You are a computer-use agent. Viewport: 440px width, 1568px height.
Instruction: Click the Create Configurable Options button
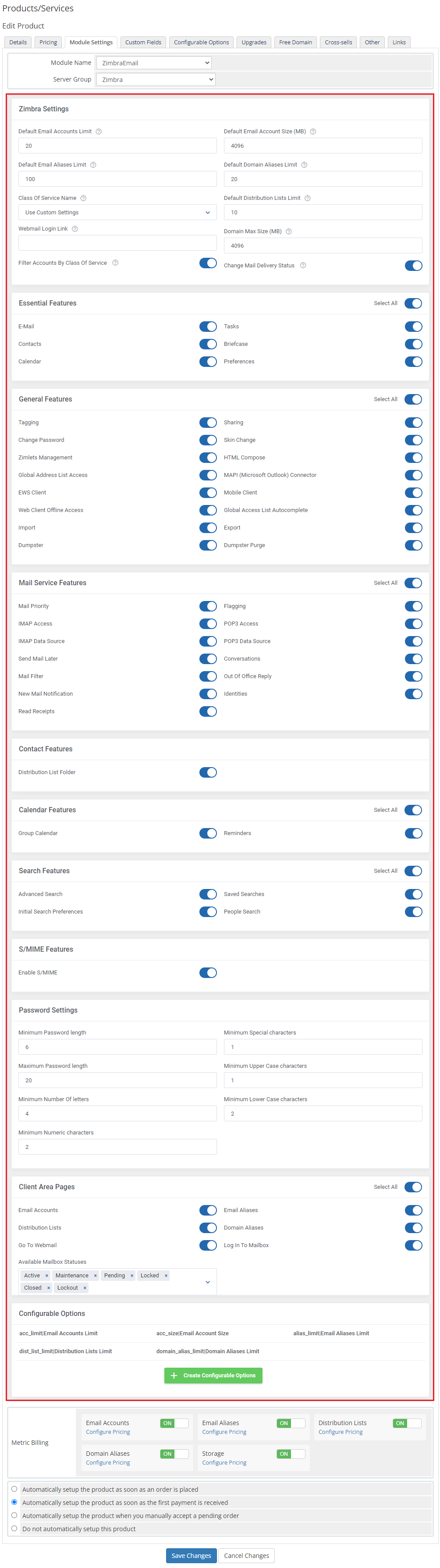pos(213,1375)
